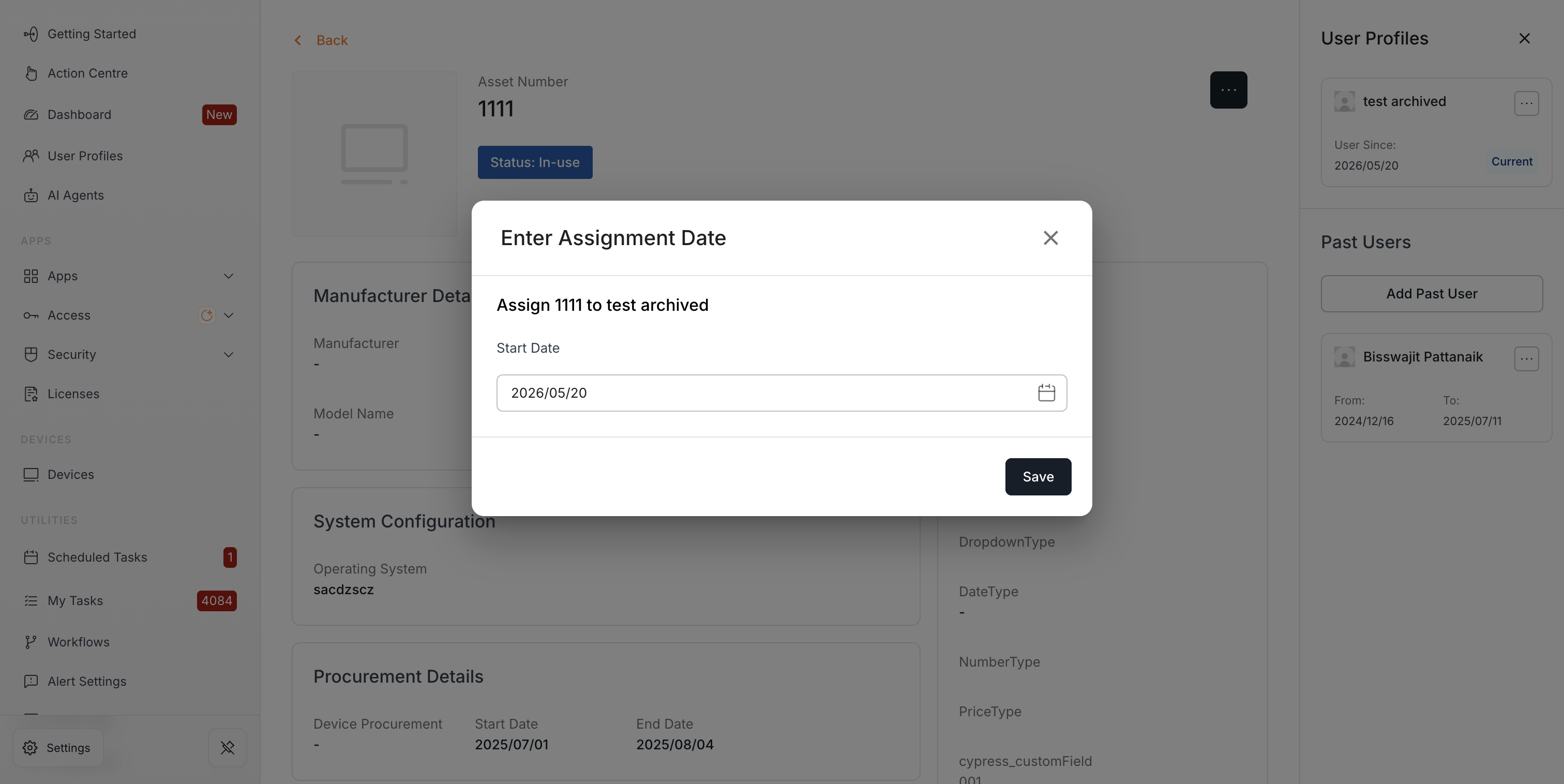Image resolution: width=1564 pixels, height=784 pixels.
Task: Toggle the sidebar pin icon
Action: click(228, 748)
